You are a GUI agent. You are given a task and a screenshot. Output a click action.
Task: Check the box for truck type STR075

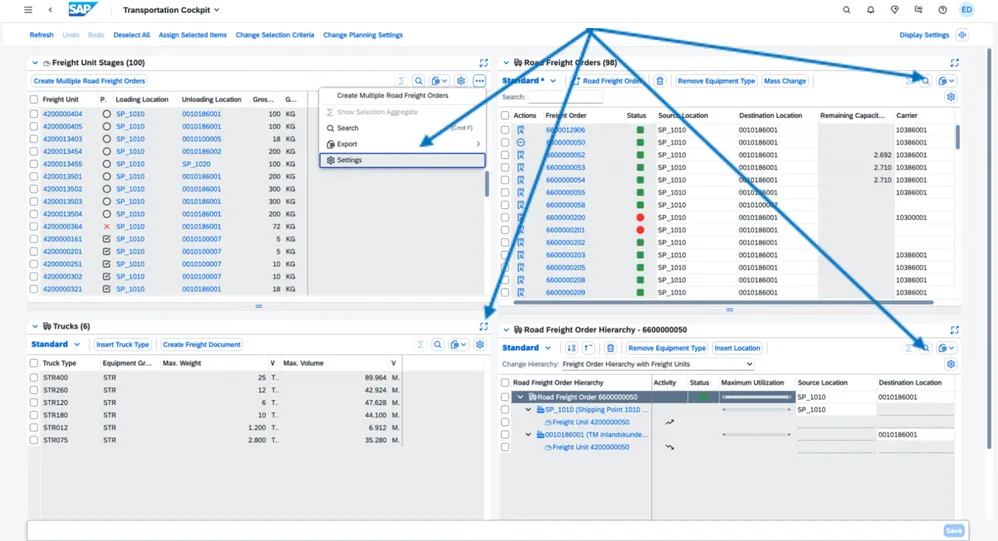click(x=34, y=440)
